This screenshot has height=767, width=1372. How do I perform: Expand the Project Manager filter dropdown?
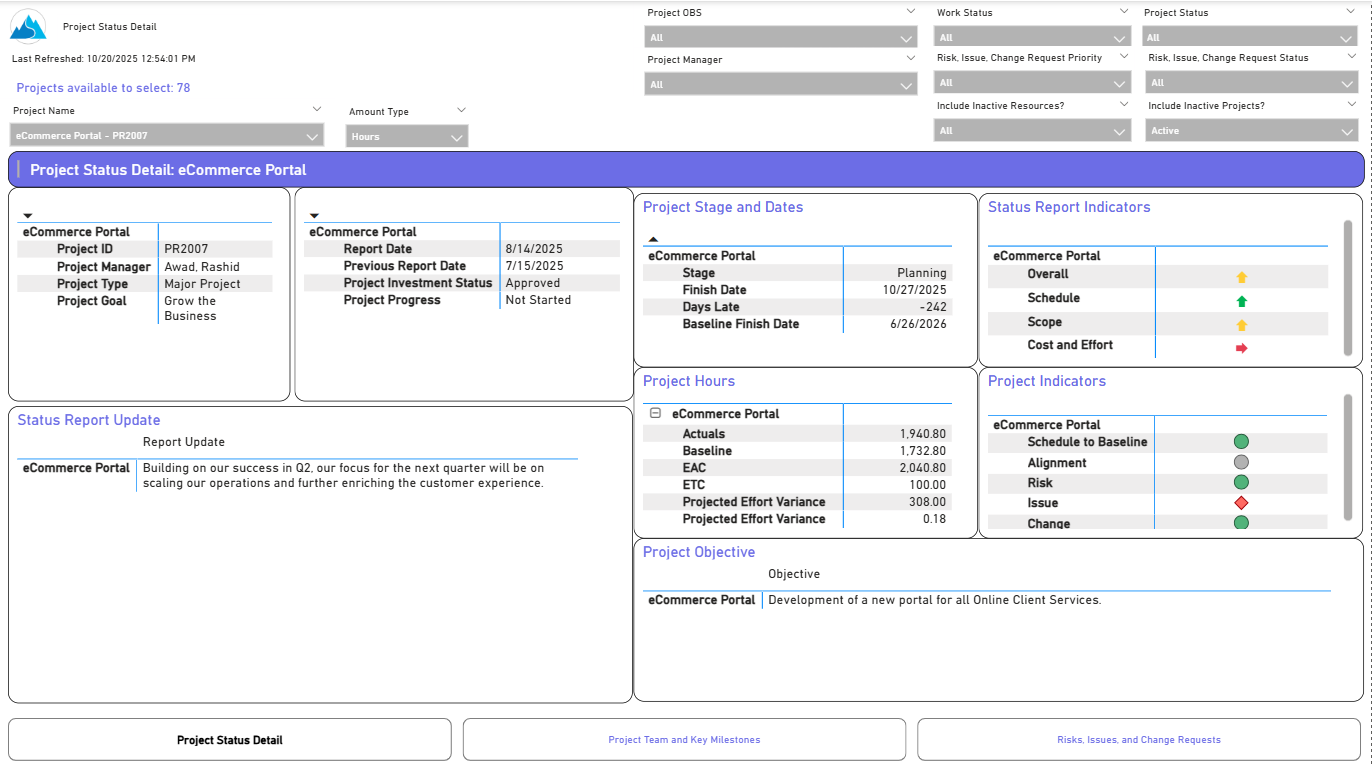[x=781, y=85]
